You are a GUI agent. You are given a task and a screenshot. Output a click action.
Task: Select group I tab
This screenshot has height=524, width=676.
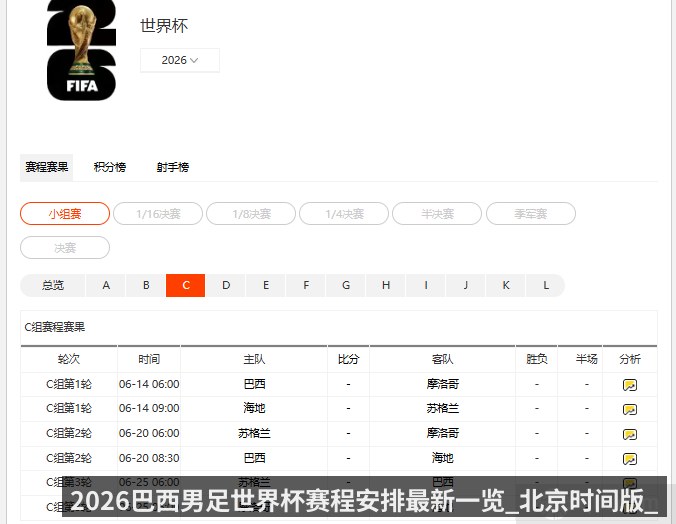[426, 286]
